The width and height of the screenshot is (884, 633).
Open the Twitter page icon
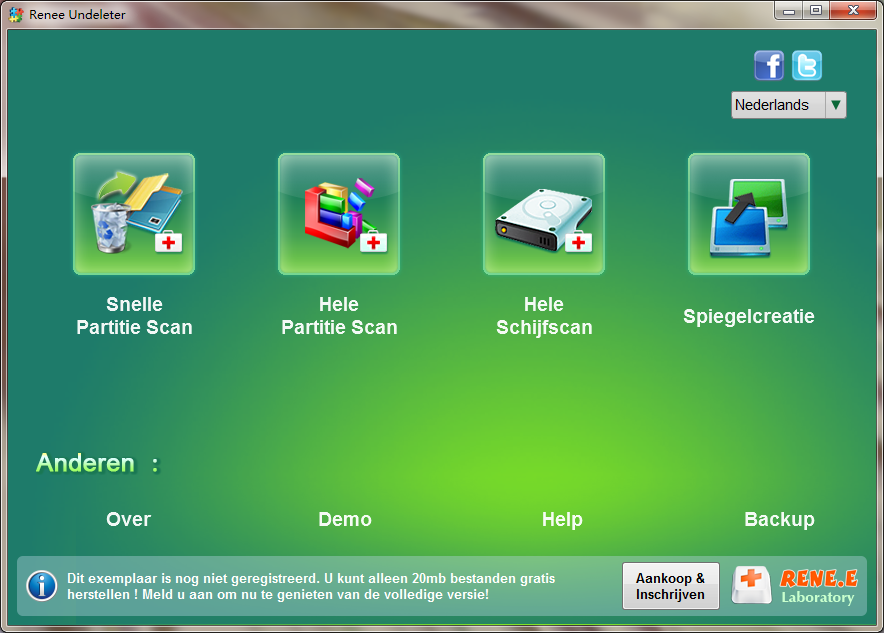coord(806,66)
